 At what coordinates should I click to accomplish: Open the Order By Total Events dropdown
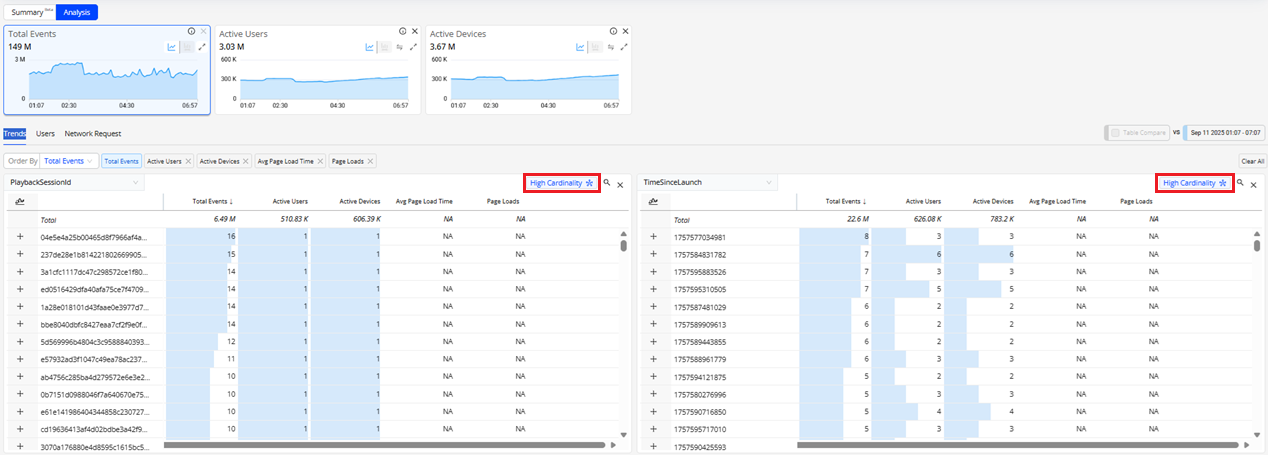point(69,161)
